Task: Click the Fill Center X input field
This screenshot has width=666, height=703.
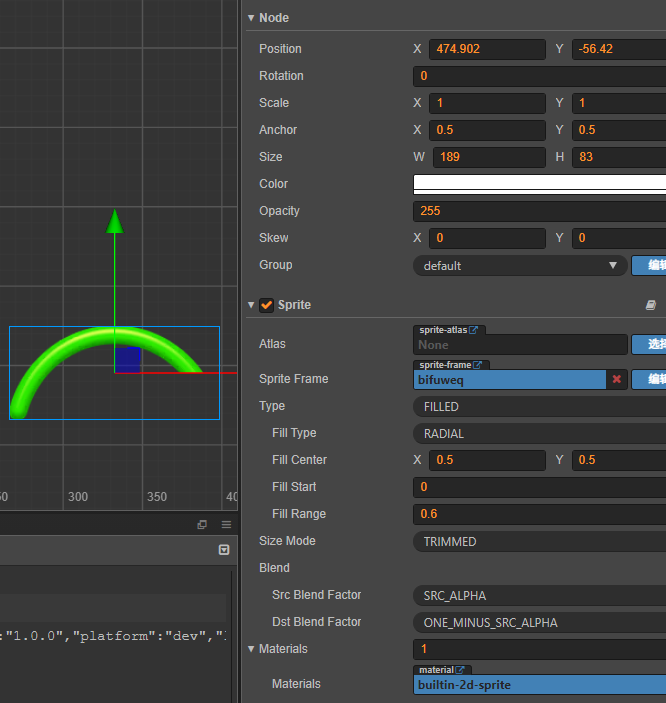Action: pos(488,460)
